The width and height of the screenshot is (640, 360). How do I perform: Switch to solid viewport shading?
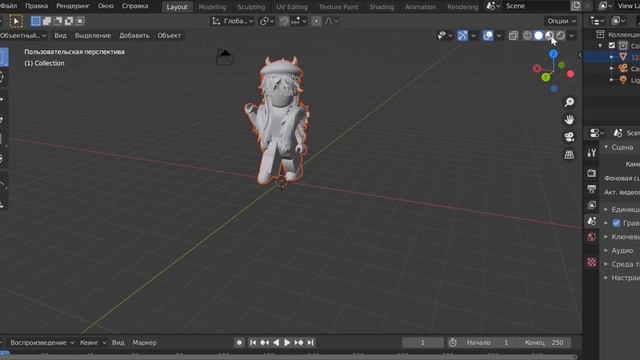[x=538, y=36]
